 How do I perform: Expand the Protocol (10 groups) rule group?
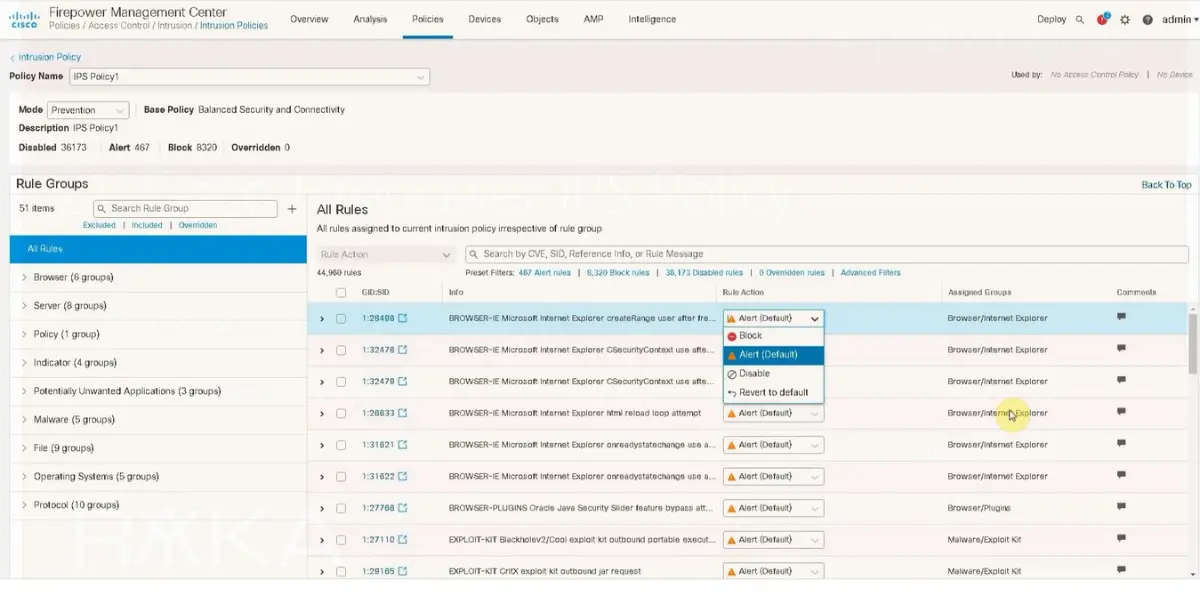(x=24, y=506)
